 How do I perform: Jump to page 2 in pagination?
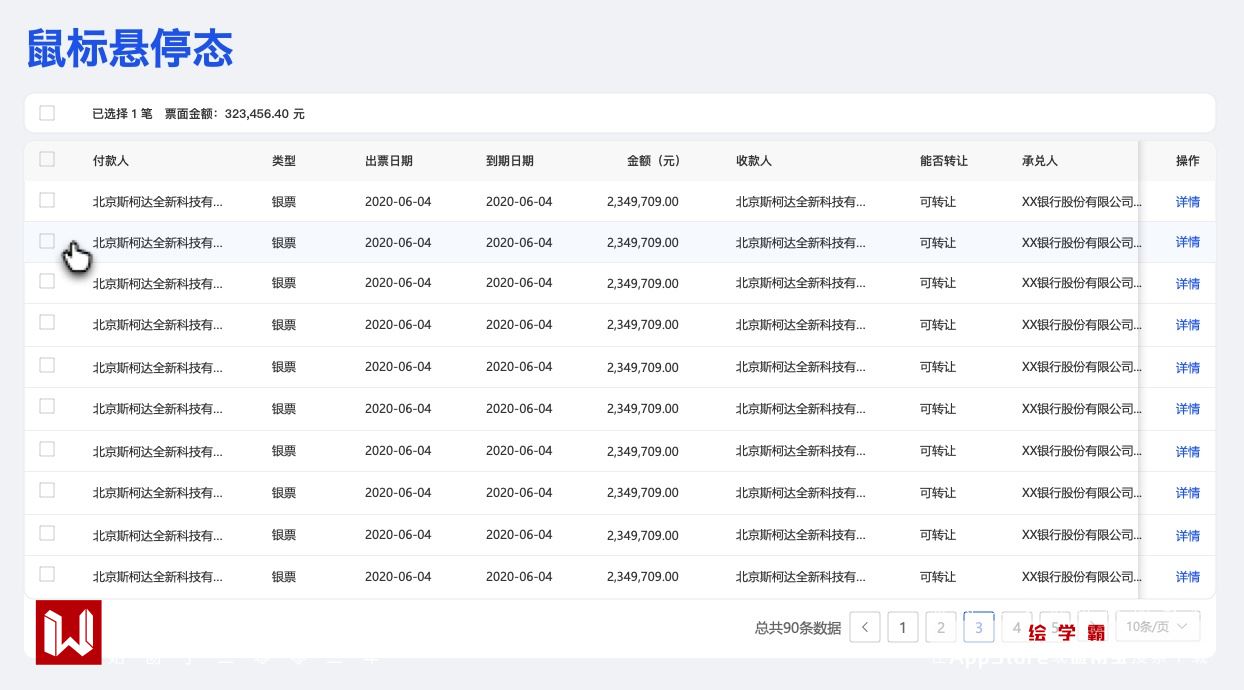941,627
